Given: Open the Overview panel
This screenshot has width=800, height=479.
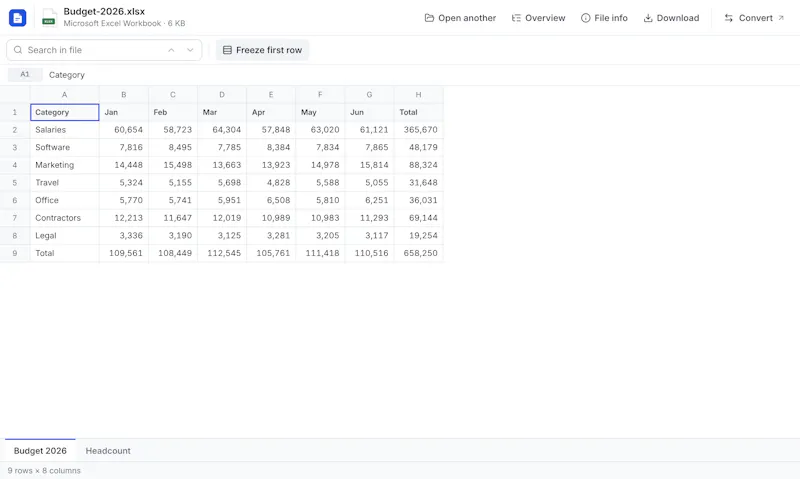Looking at the screenshot, I should pyautogui.click(x=538, y=18).
